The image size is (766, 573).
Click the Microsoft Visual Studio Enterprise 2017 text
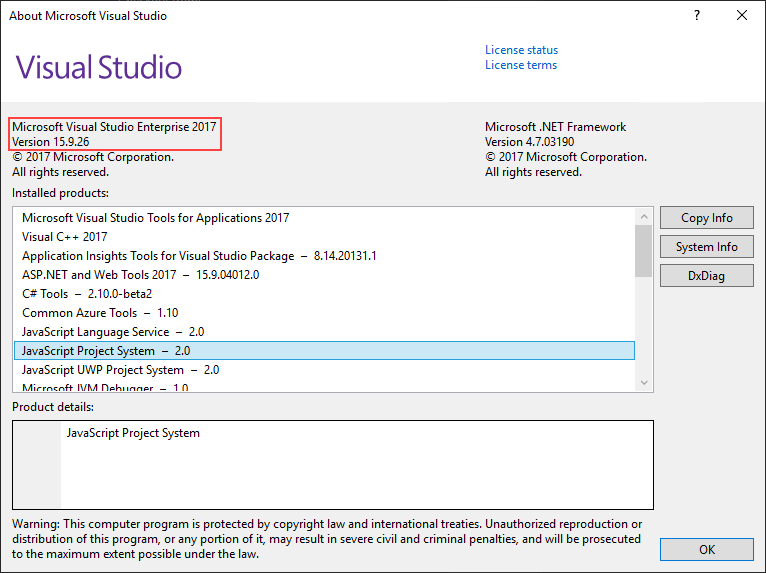pos(114,127)
